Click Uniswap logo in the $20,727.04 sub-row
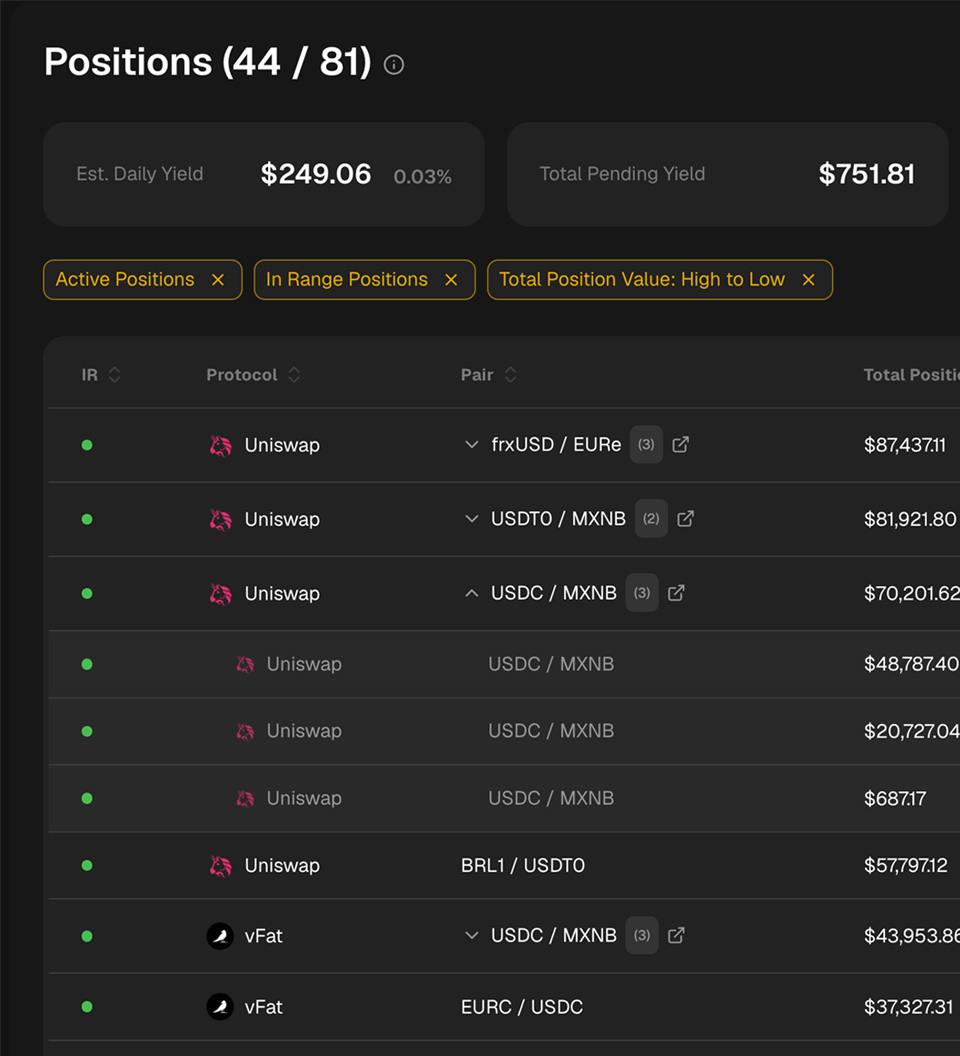 pyautogui.click(x=245, y=731)
